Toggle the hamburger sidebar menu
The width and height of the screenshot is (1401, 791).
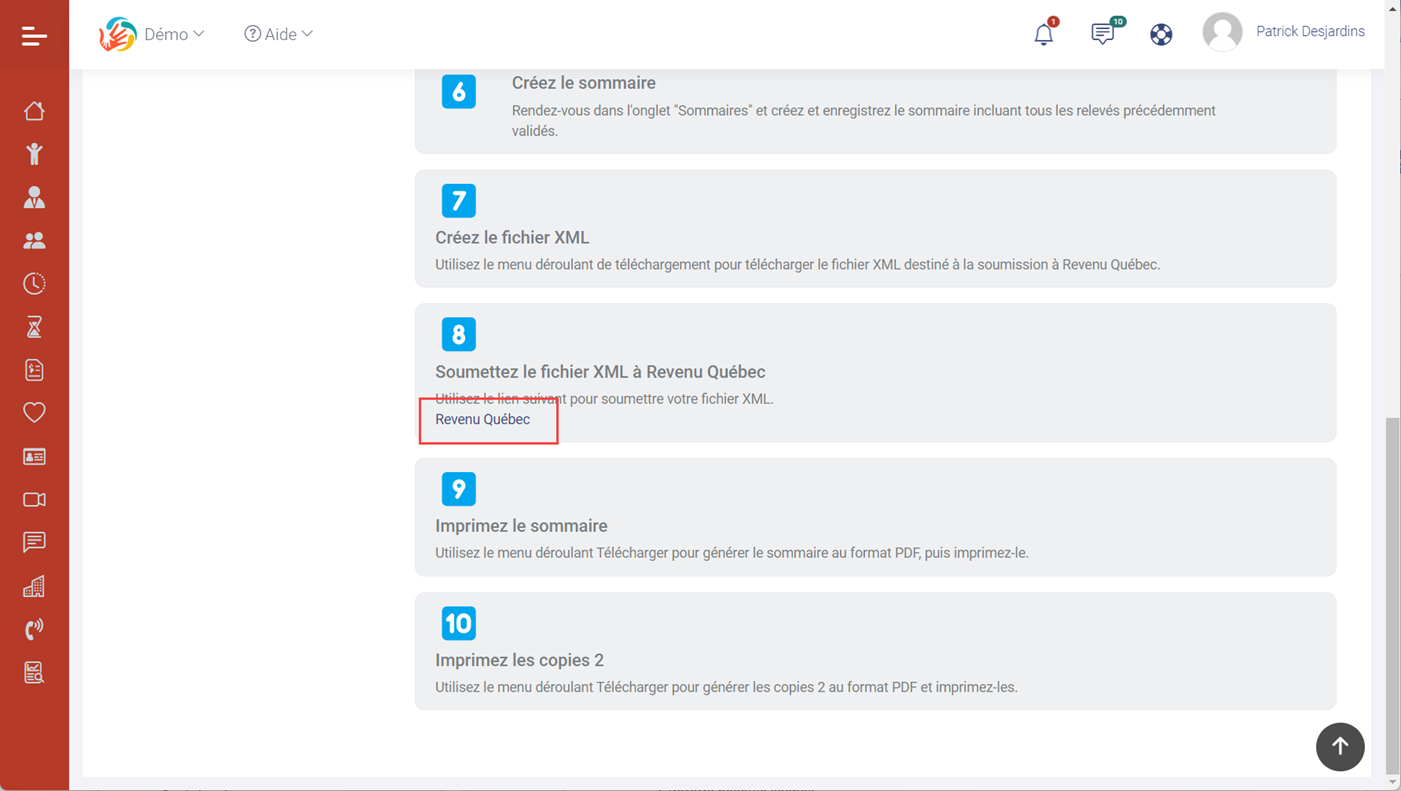34,36
